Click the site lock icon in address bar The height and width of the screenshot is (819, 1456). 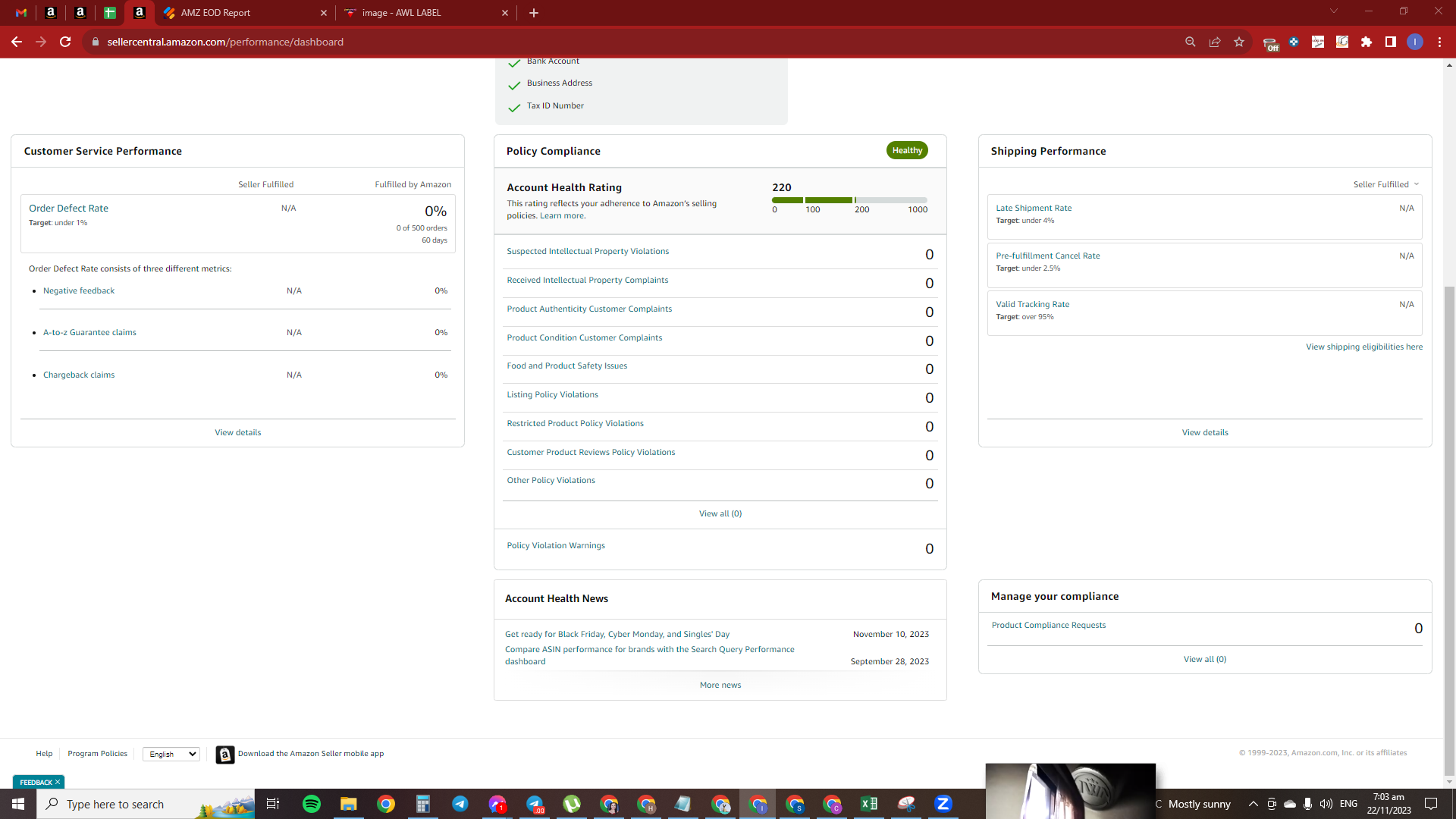coord(95,42)
